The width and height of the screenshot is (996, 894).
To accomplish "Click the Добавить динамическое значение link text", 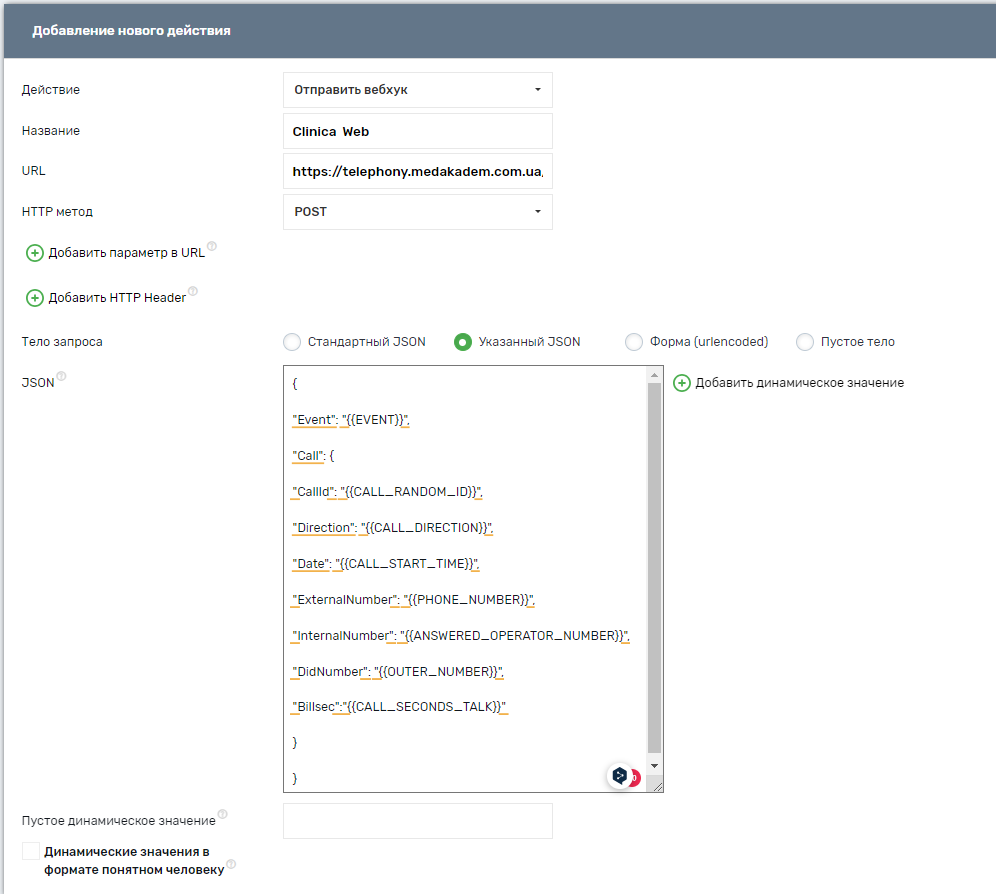I will click(x=799, y=383).
